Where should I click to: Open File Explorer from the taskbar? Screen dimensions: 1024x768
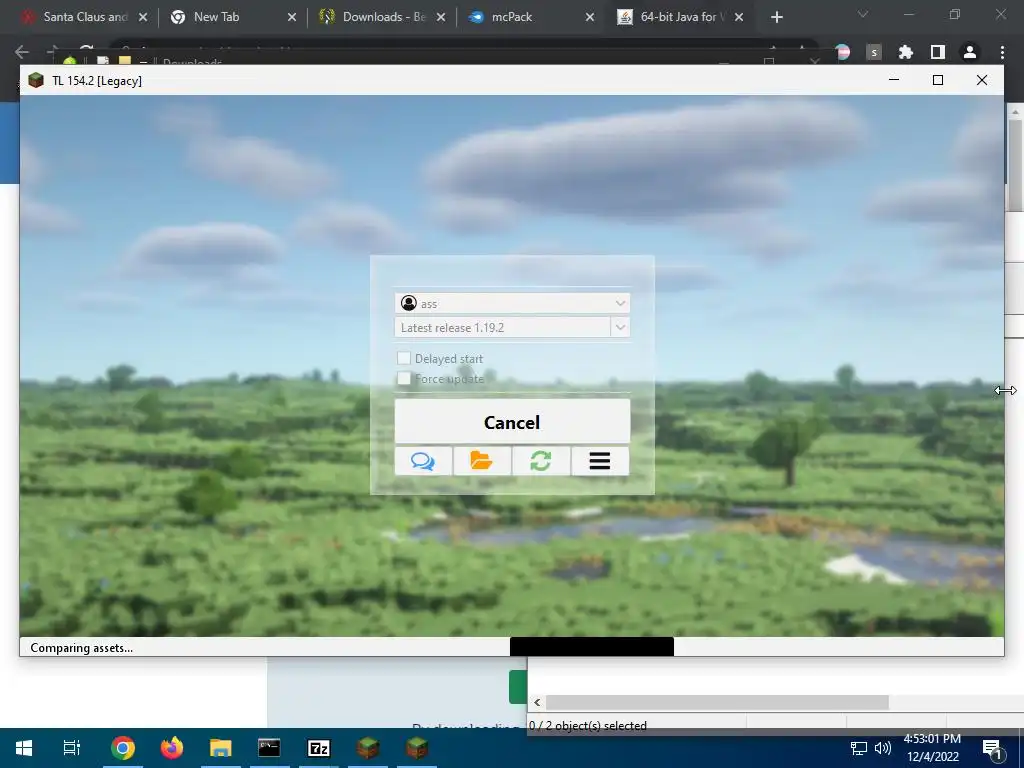221,748
